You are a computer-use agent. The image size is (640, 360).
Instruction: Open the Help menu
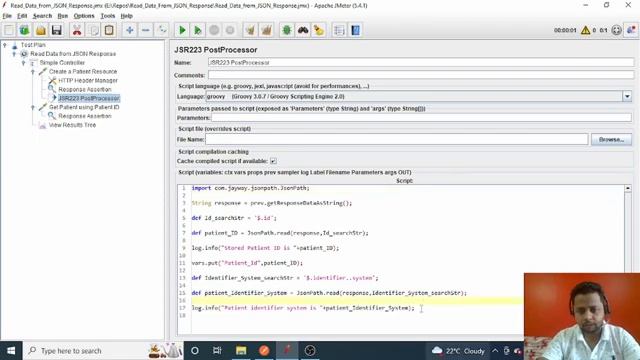tap(127, 16)
